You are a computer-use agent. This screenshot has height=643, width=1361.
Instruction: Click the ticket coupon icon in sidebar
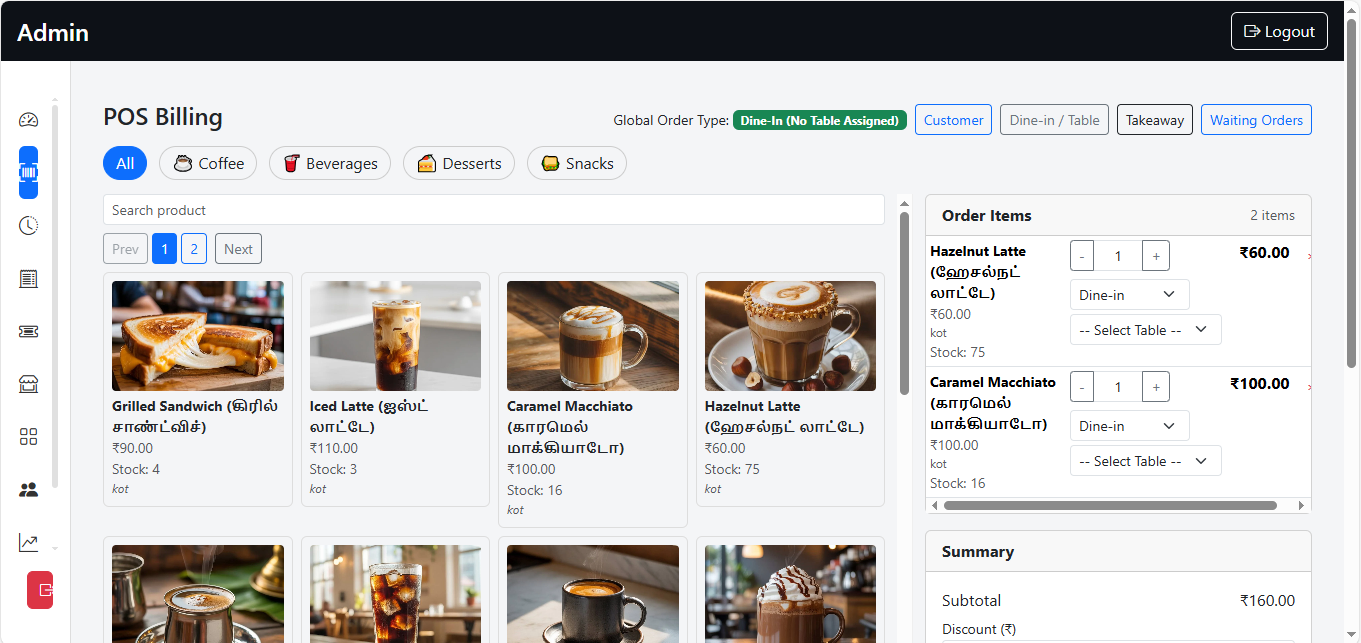point(28,332)
